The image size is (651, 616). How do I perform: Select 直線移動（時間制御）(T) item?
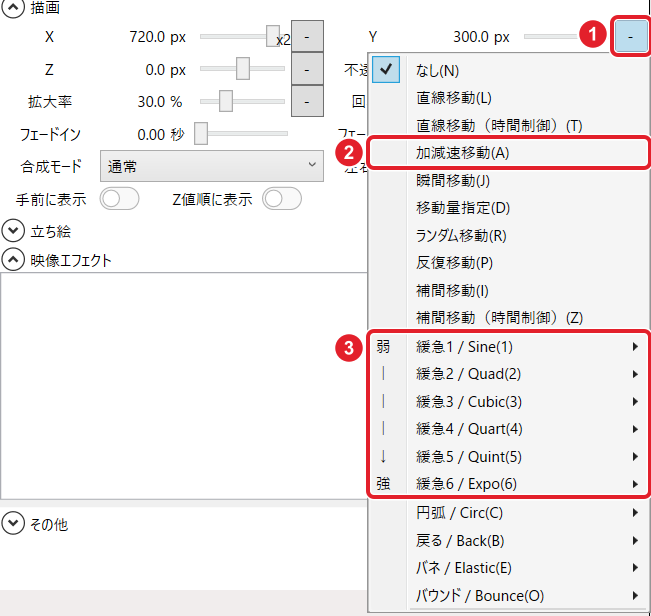pos(509,125)
